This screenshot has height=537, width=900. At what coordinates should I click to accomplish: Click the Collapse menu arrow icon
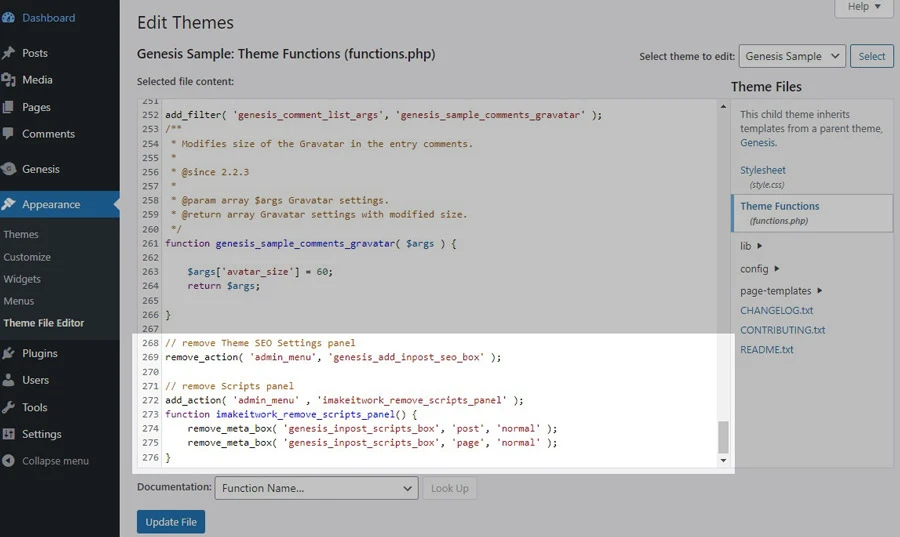[8, 461]
